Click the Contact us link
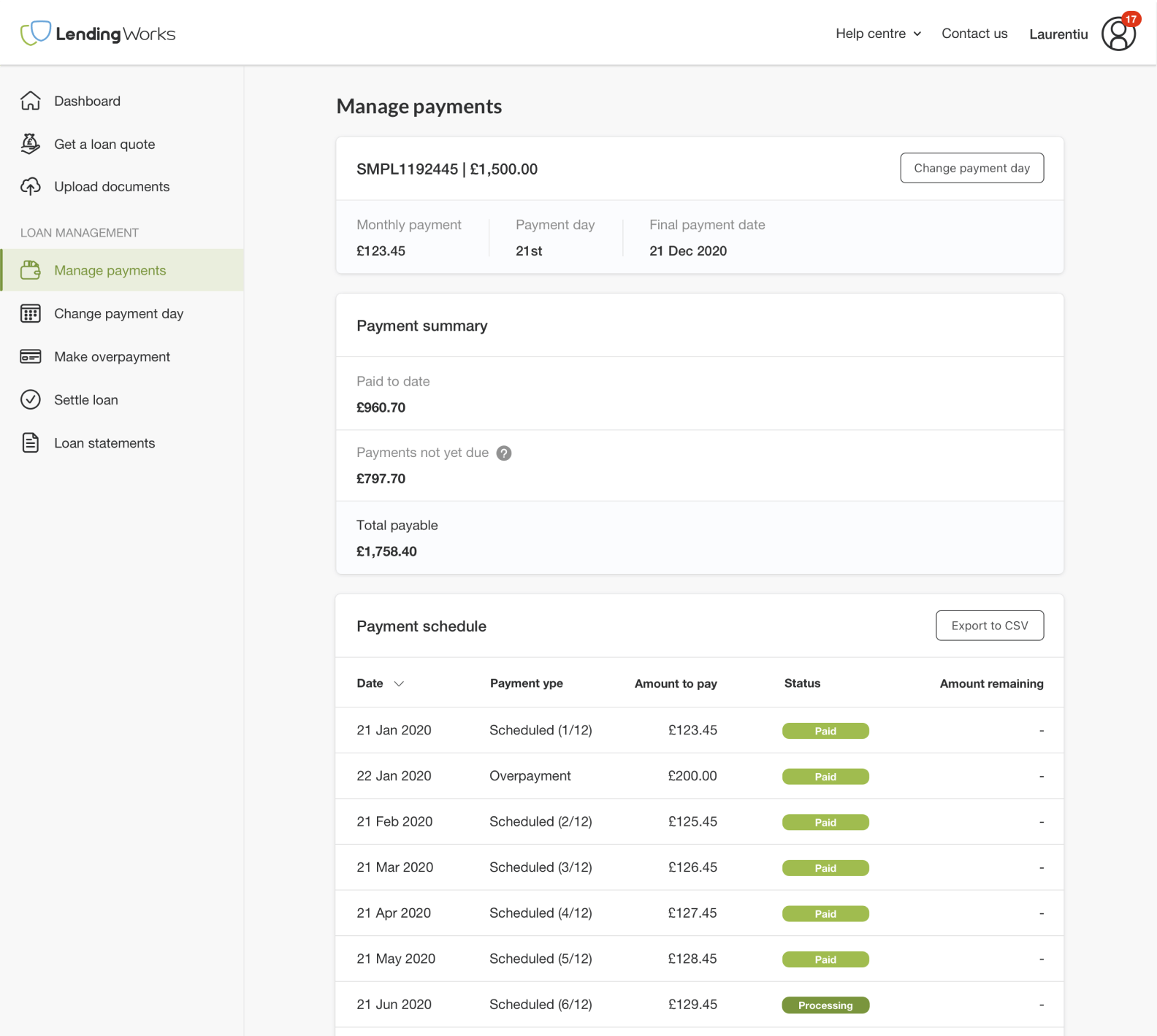Viewport: 1157px width, 1036px height. pyautogui.click(x=974, y=34)
